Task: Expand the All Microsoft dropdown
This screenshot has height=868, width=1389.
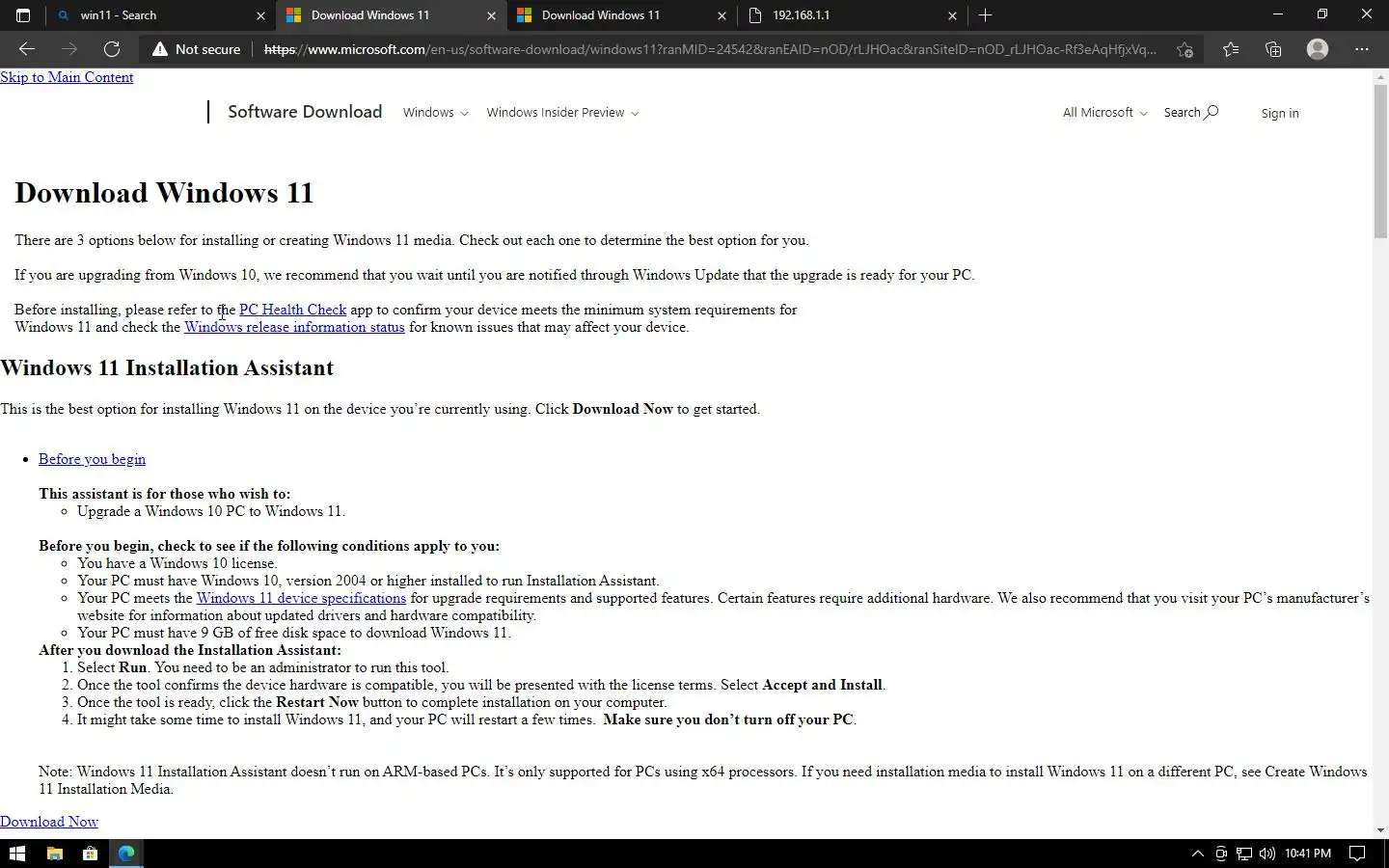Action: [x=1105, y=113]
